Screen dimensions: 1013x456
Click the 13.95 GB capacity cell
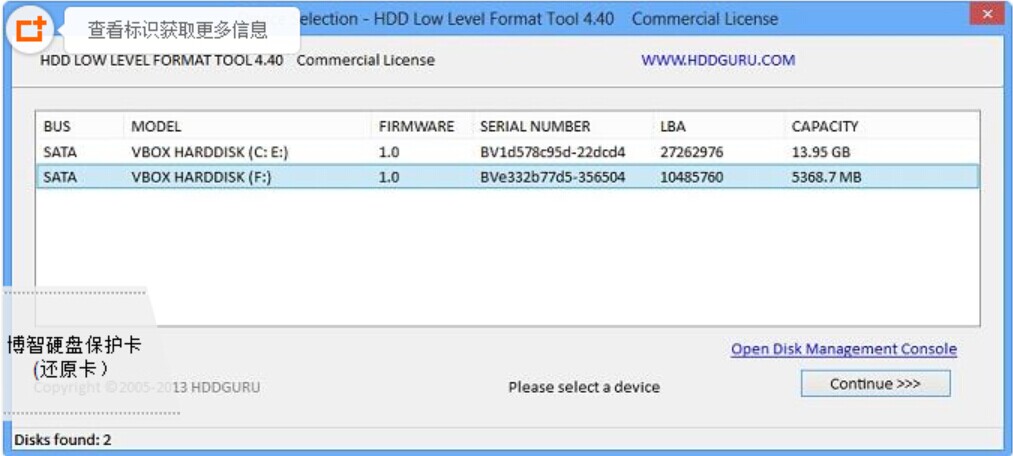click(820, 153)
